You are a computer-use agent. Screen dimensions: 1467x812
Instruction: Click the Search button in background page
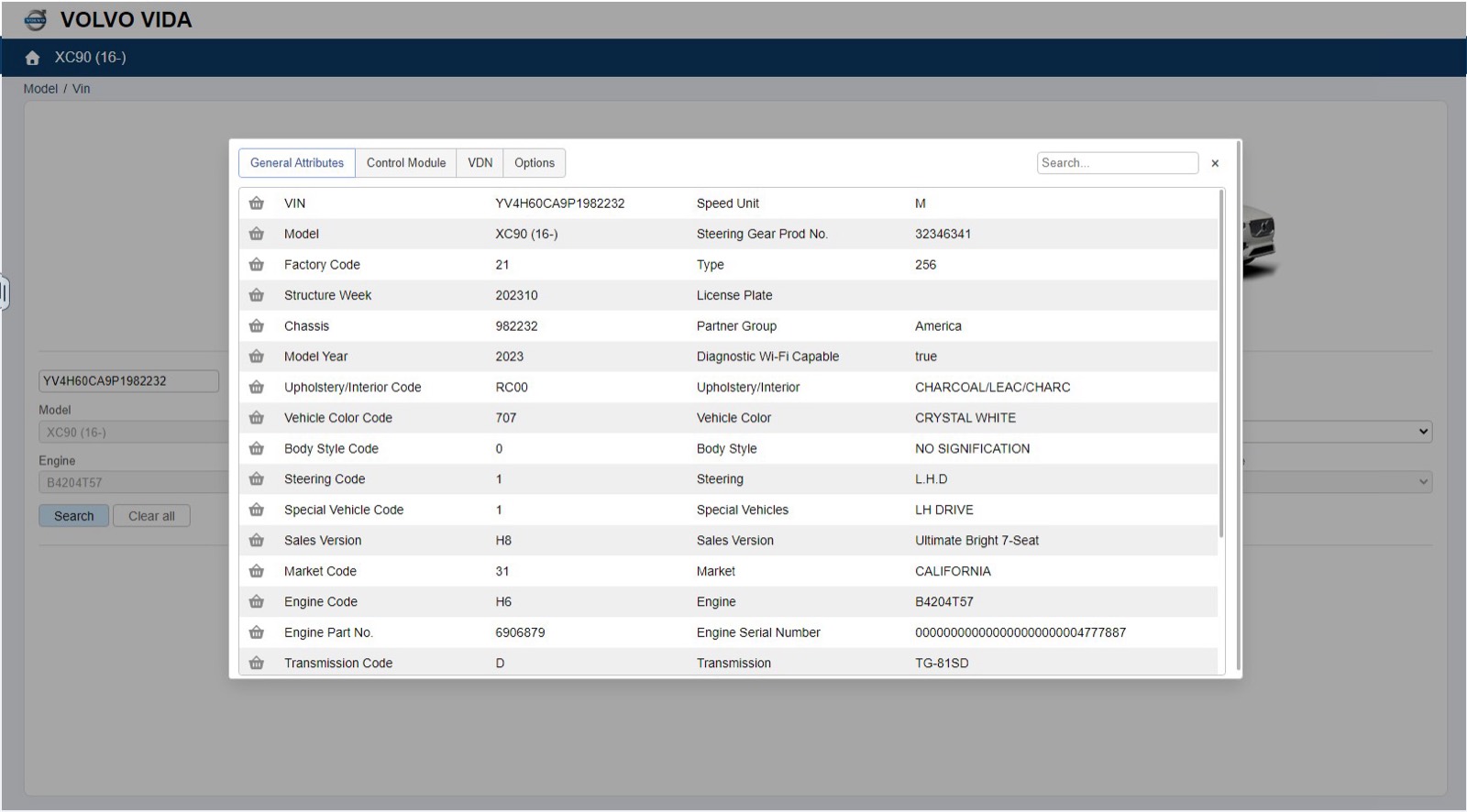(73, 516)
